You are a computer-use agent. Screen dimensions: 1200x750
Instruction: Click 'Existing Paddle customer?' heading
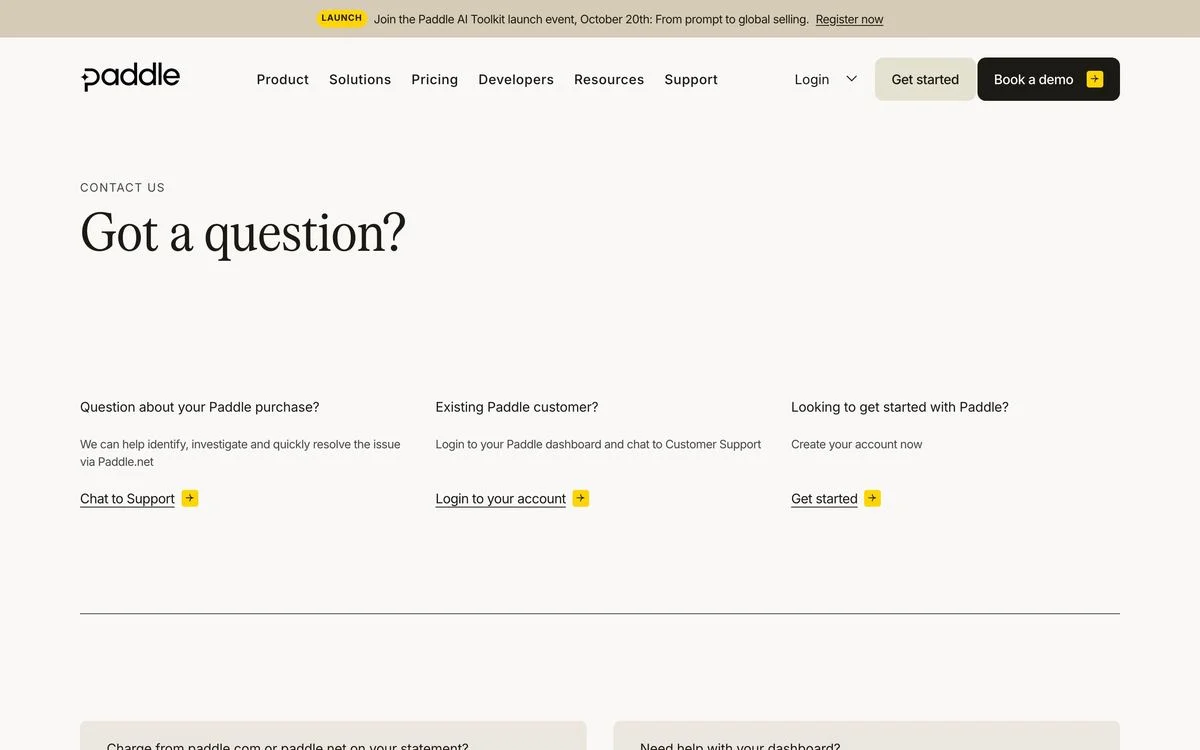(x=517, y=407)
